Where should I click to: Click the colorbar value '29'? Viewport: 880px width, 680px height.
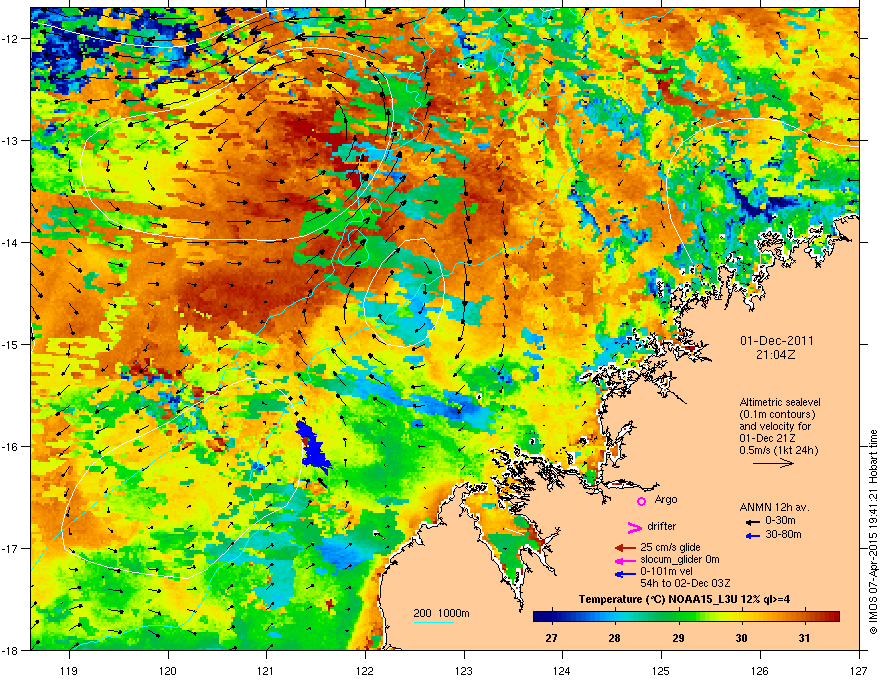678,638
